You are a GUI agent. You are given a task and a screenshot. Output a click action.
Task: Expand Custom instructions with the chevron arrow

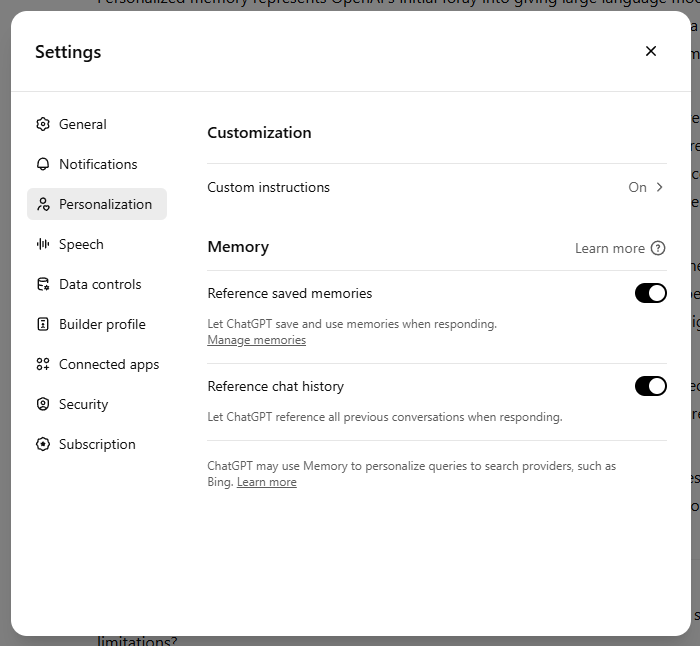659,187
